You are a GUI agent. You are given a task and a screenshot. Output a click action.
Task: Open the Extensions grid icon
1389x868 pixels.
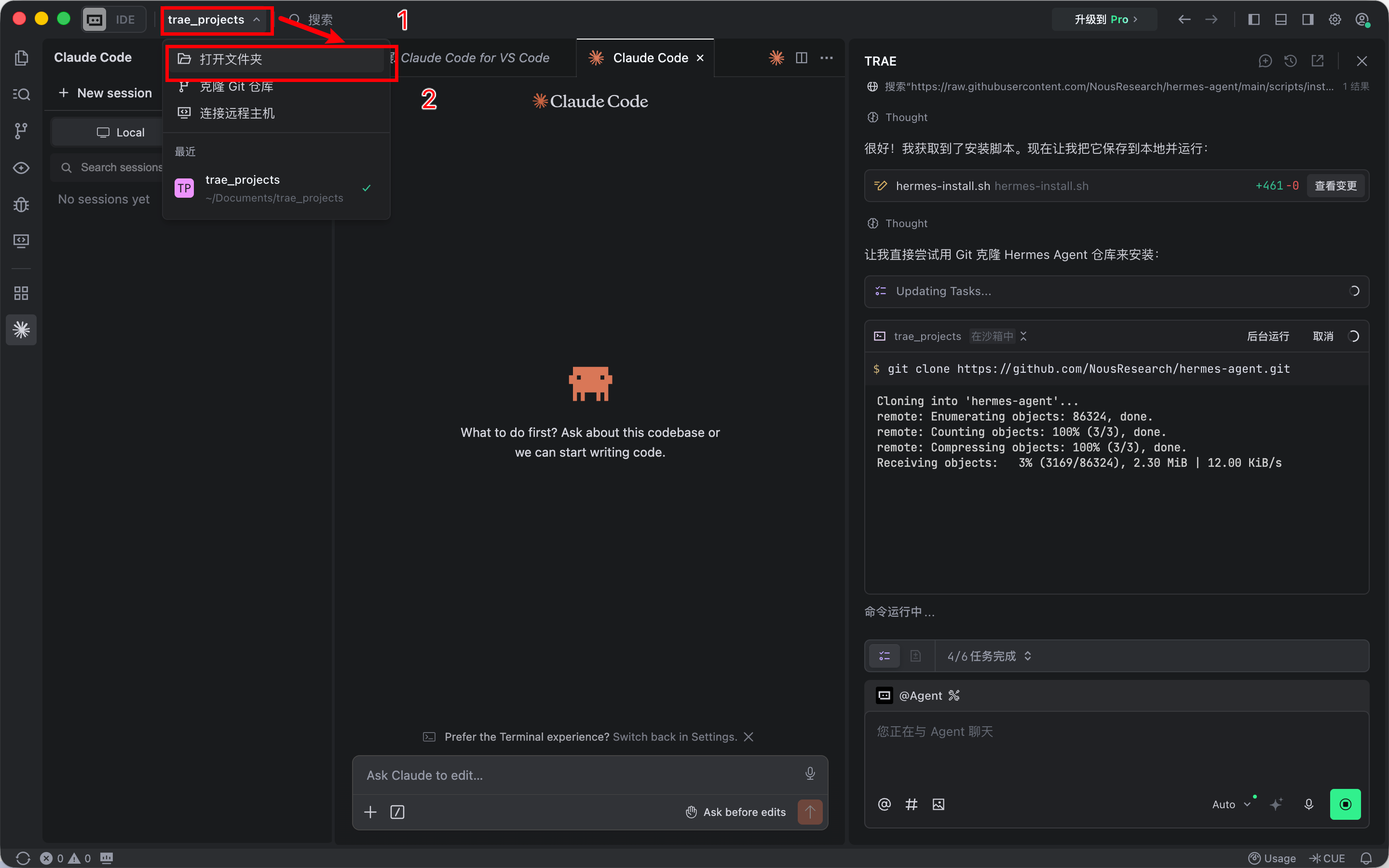[21, 293]
